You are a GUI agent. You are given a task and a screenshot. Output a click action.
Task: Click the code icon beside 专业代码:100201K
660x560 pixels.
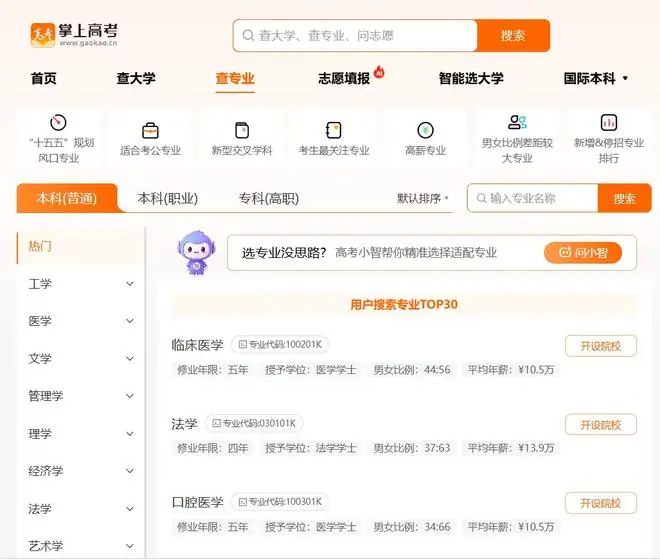point(242,344)
